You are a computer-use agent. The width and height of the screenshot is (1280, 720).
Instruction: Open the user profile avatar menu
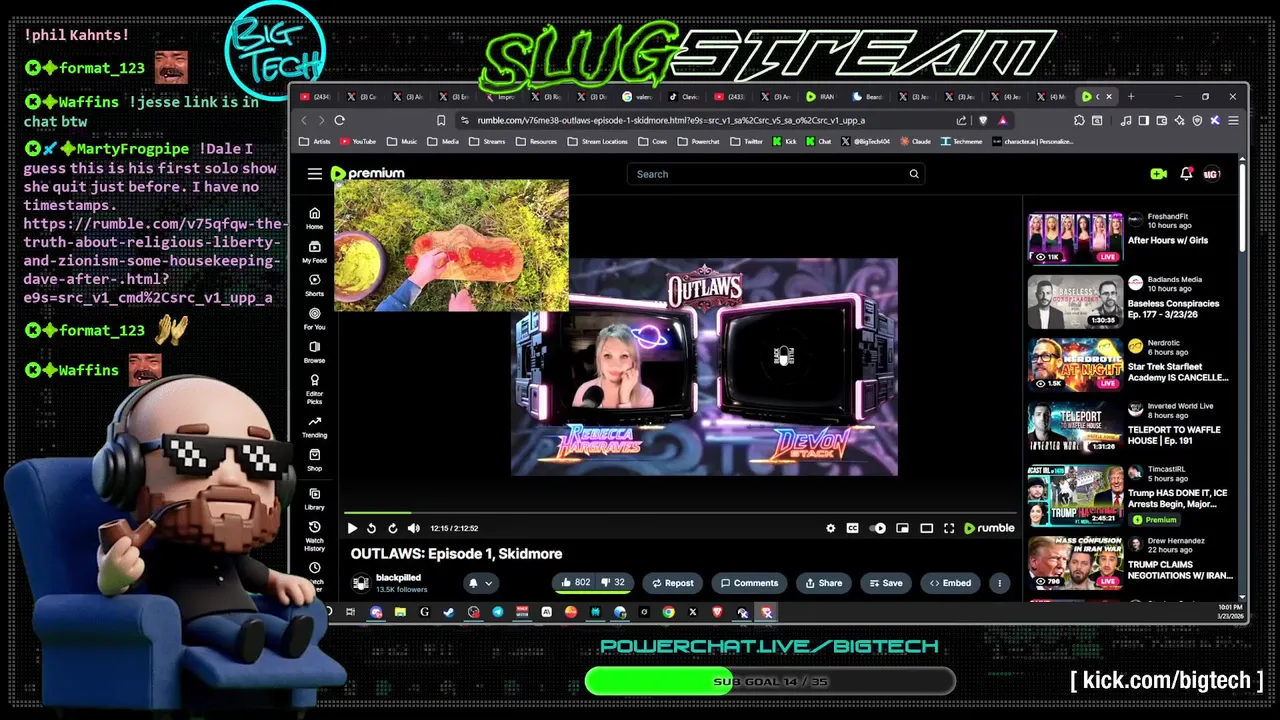click(x=1212, y=174)
